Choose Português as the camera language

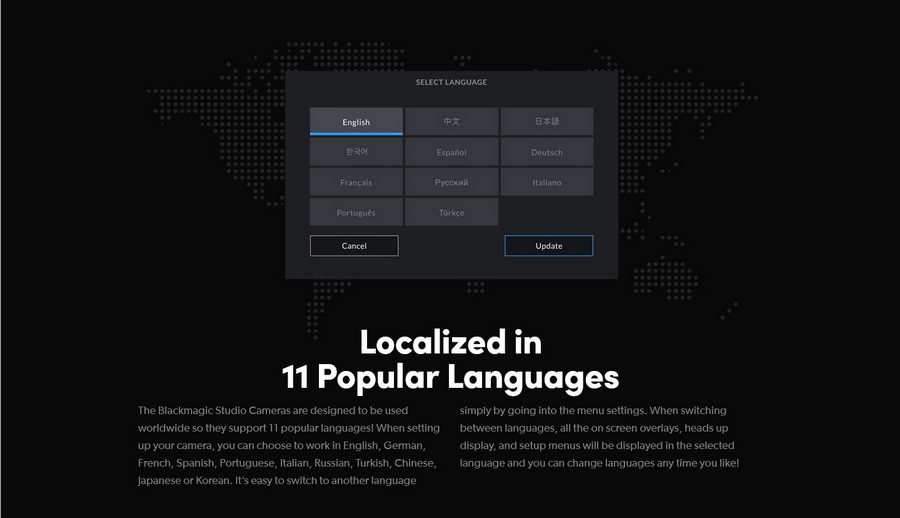[x=356, y=212]
